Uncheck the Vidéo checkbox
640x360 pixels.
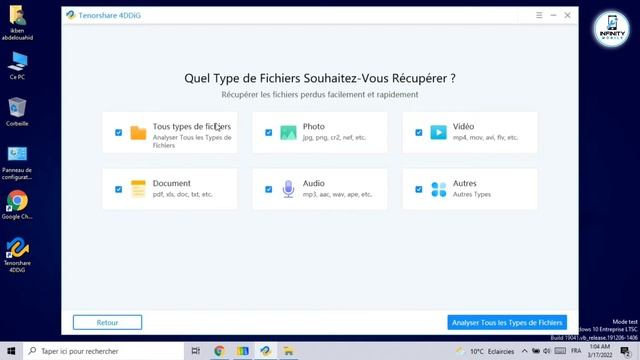point(419,133)
